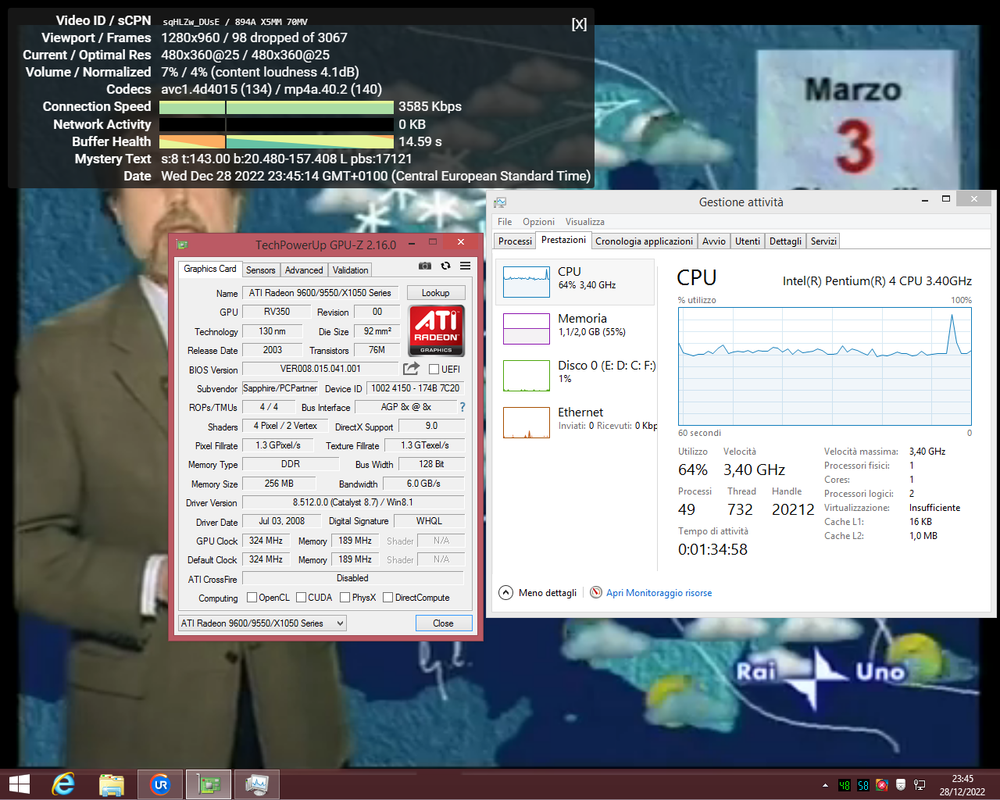Image resolution: width=1000 pixels, height=800 pixels.
Task: Click the ATI Radeon logo in GPU-Z
Action: tap(436, 330)
